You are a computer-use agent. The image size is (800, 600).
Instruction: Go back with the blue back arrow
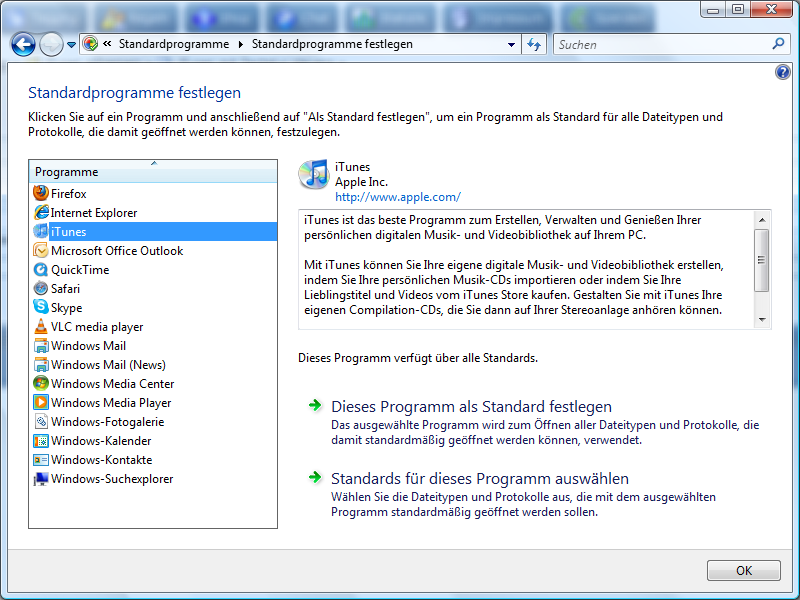[x=23, y=44]
